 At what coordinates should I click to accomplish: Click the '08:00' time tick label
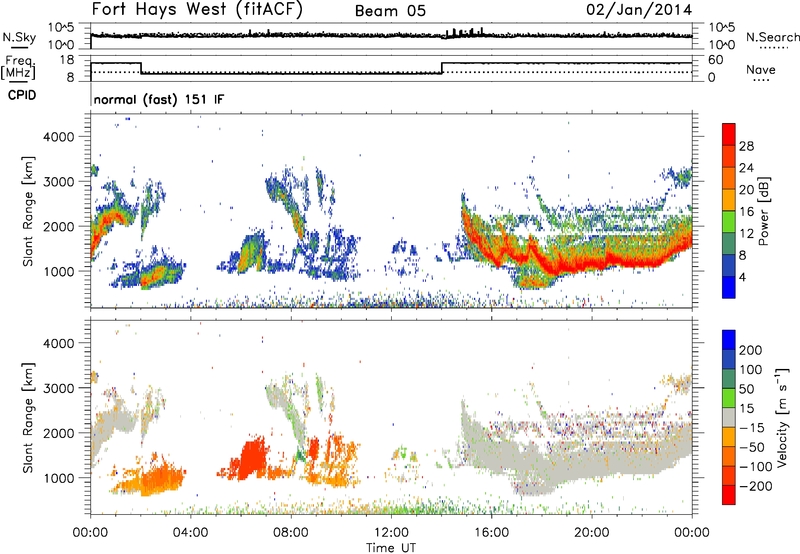(290, 533)
